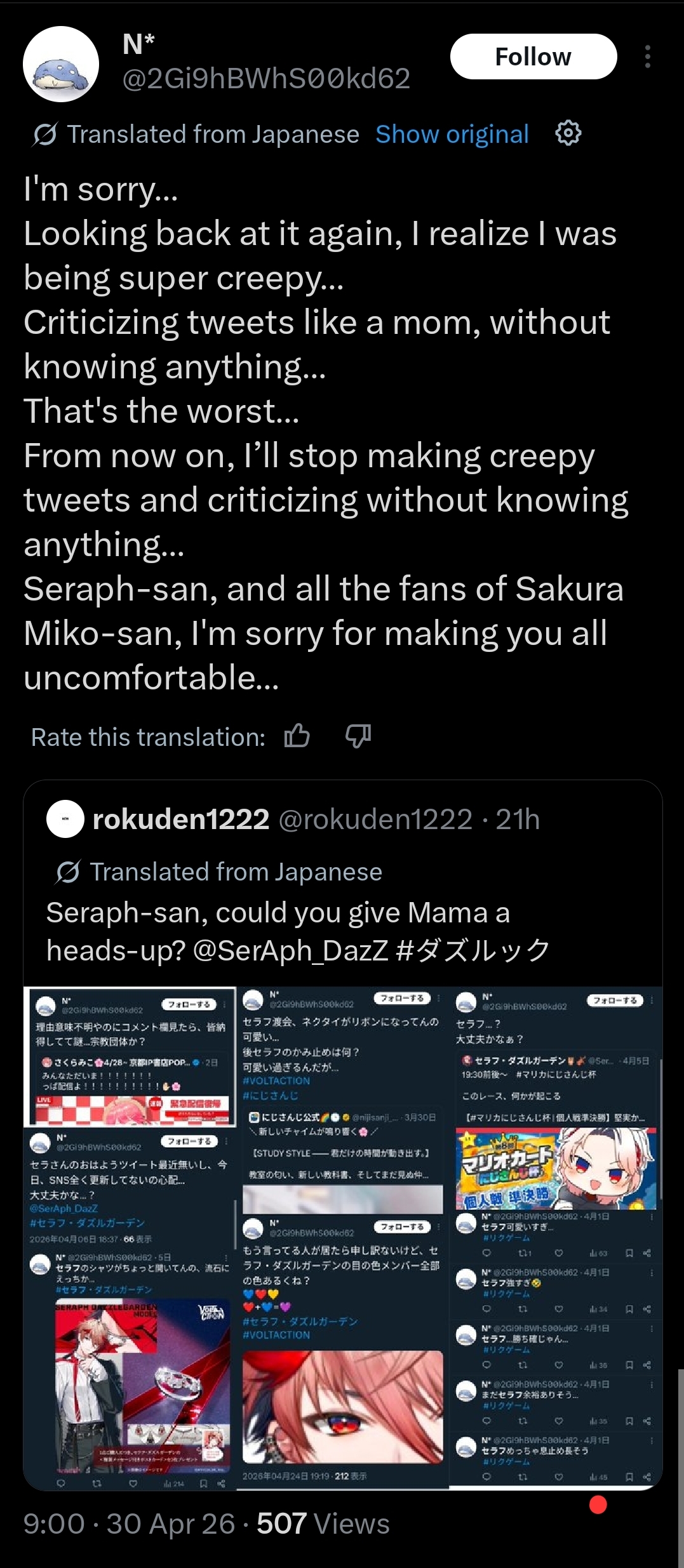Click the quoted tweet translate icon
Image resolution: width=684 pixels, height=1568 pixels.
click(68, 872)
